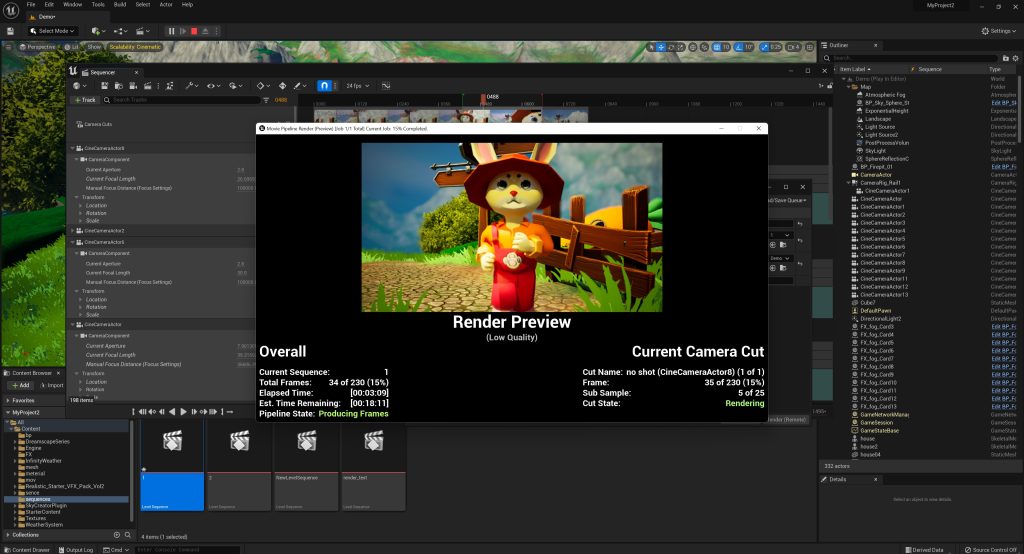Pause the Play in Editor session
Screen dimensions: 1024x554
point(171,31)
